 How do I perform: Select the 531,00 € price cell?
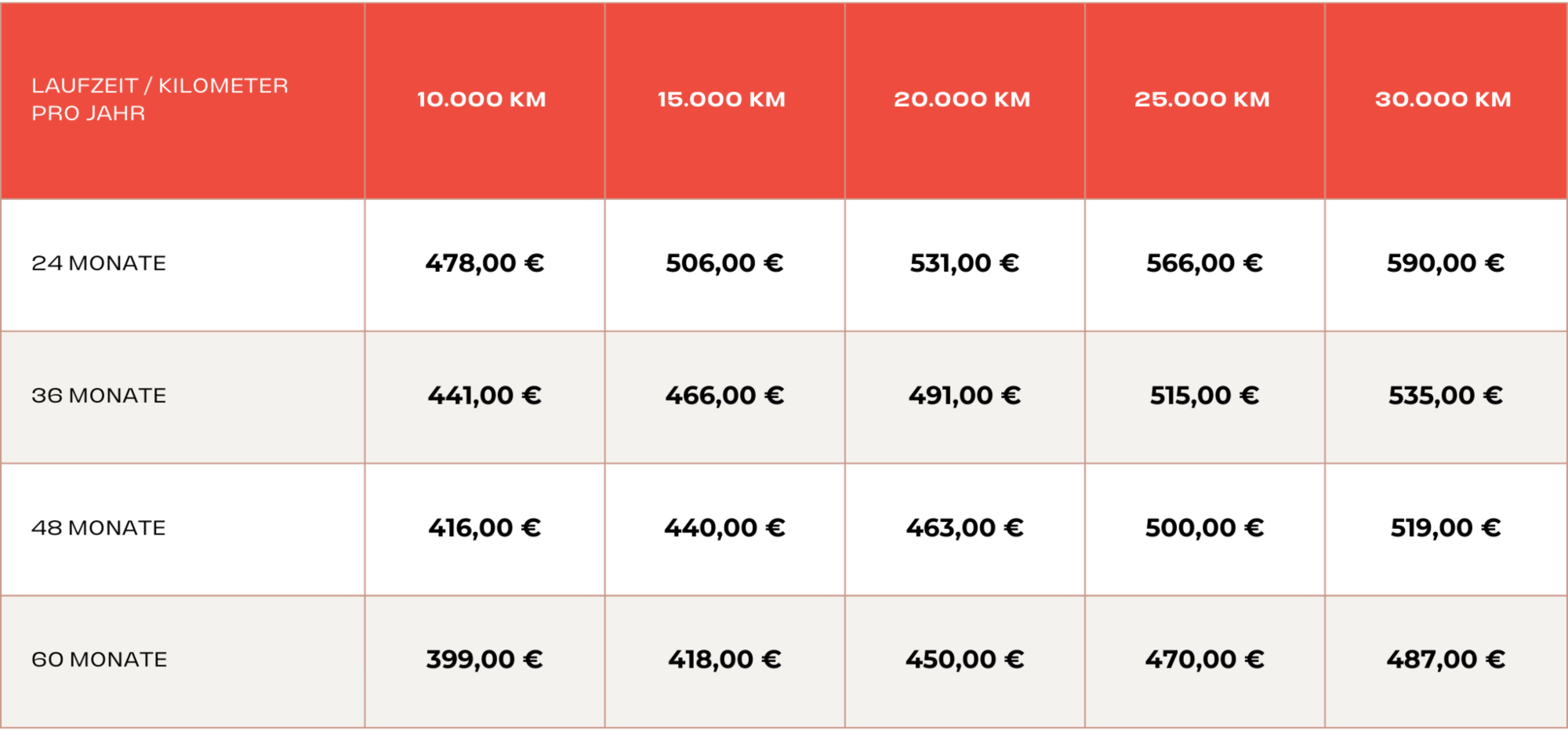coord(964,263)
